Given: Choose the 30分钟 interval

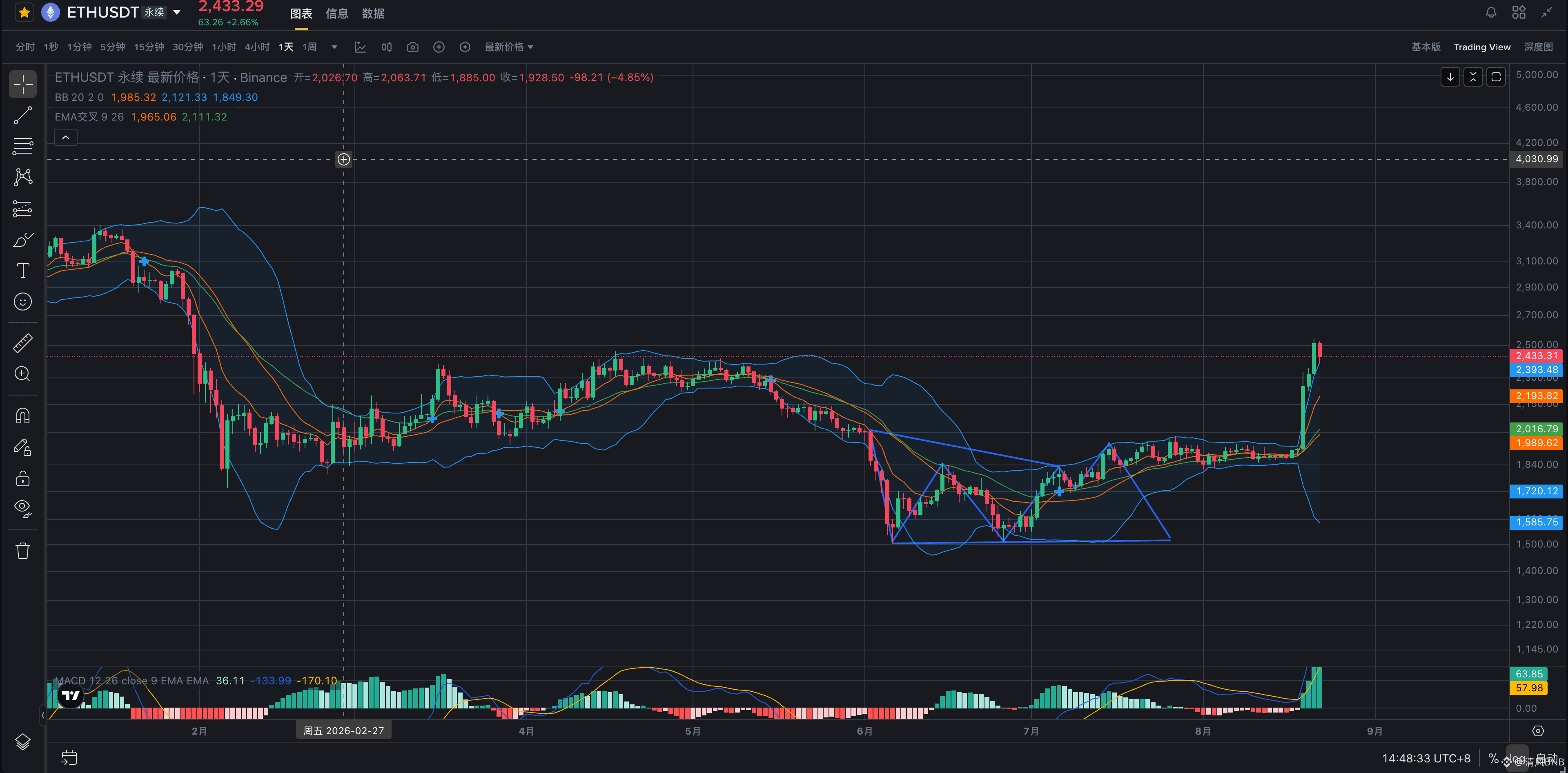Looking at the screenshot, I should click(x=187, y=47).
